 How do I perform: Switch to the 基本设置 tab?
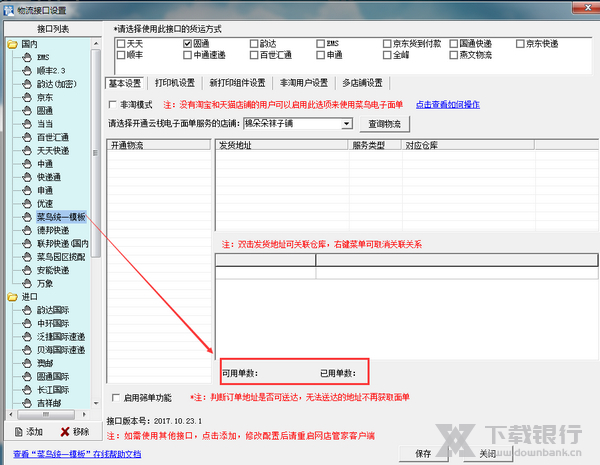click(x=125, y=83)
